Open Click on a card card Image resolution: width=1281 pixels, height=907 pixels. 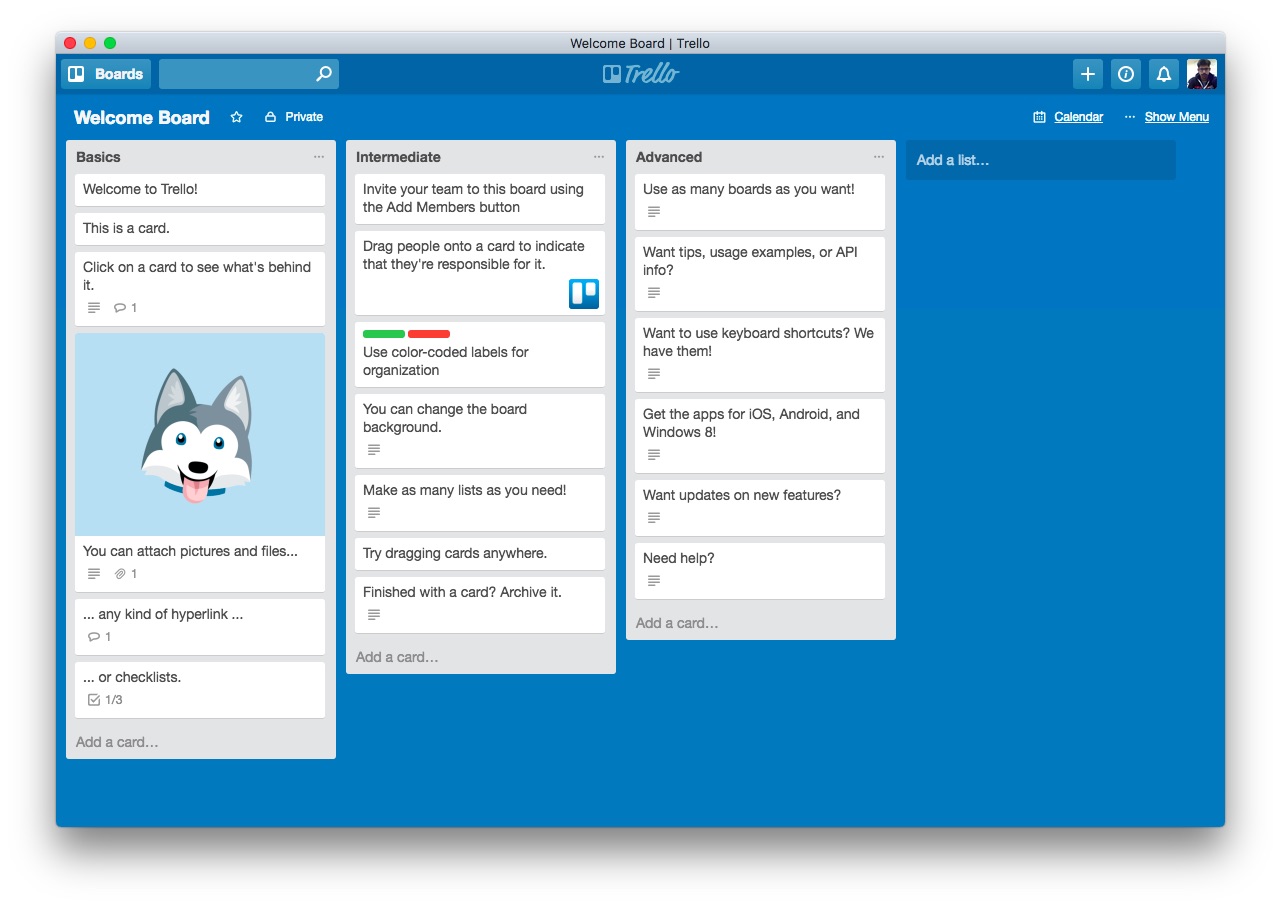click(x=200, y=288)
